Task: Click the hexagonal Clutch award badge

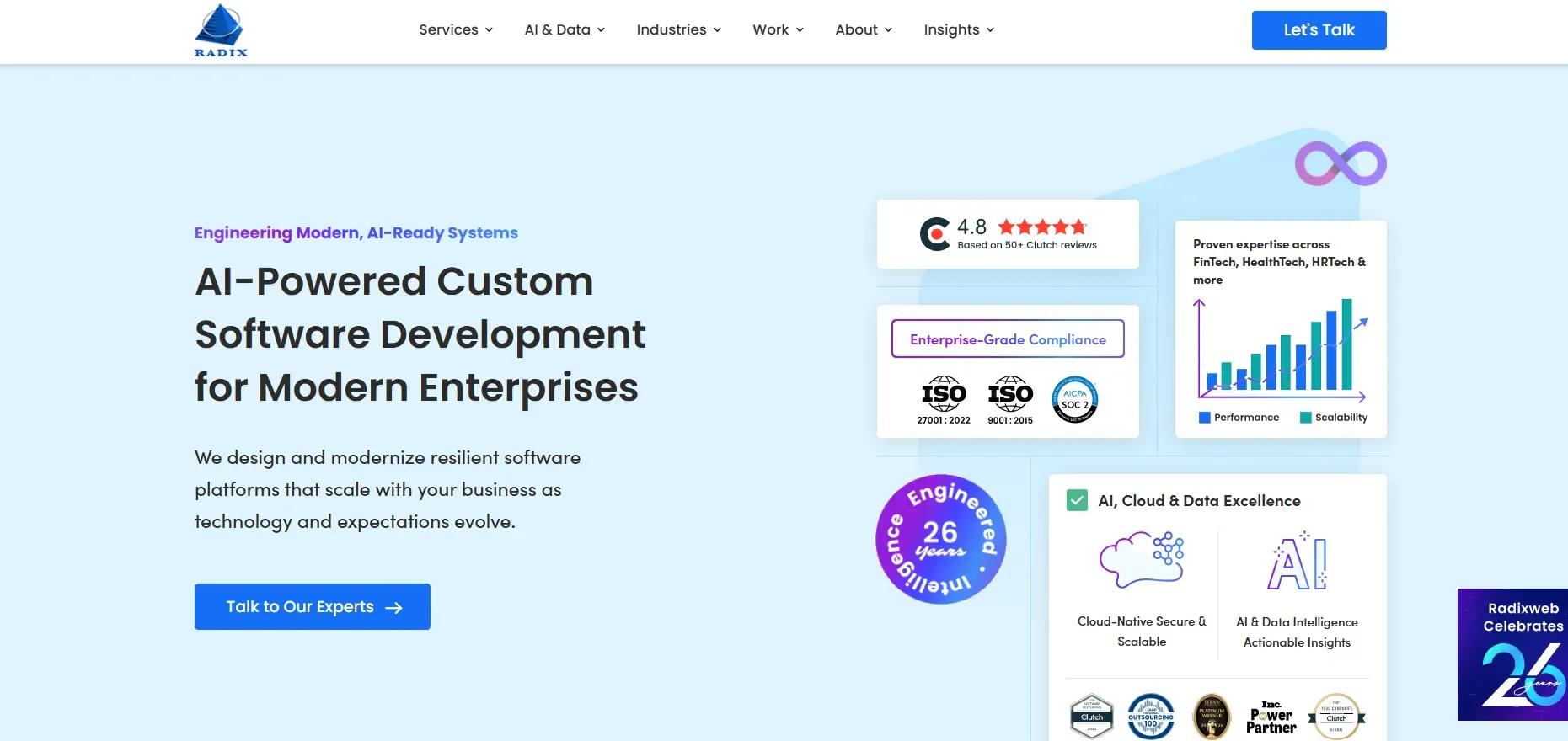Action: 1092,717
